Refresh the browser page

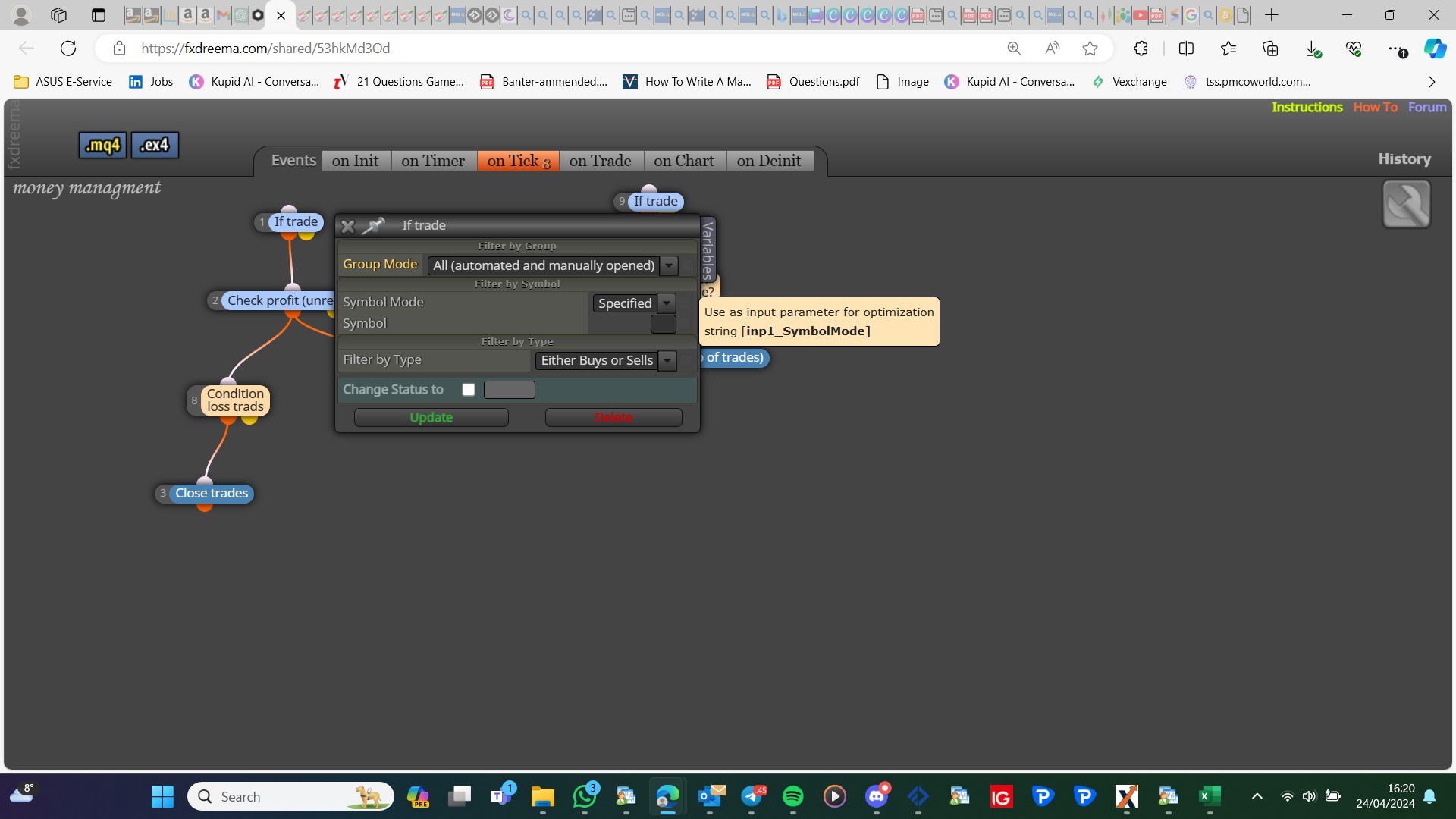(68, 49)
